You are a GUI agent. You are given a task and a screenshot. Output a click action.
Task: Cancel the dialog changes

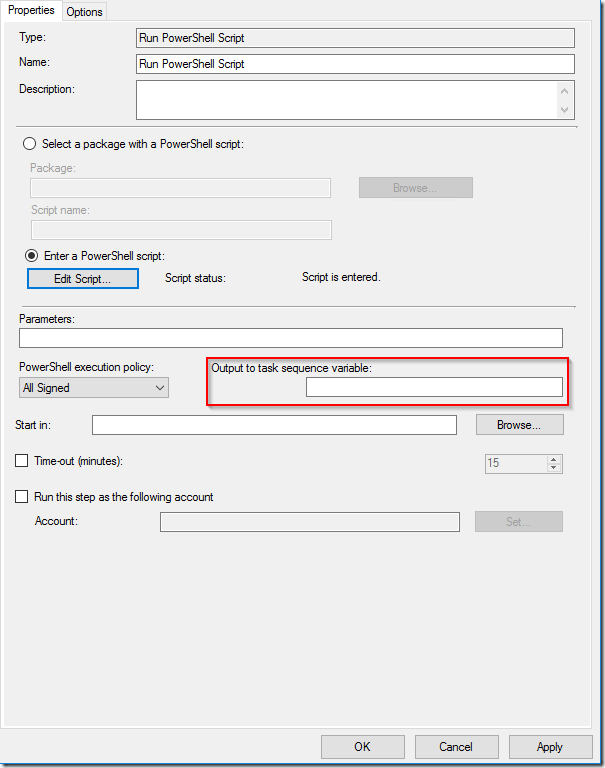pyautogui.click(x=456, y=747)
